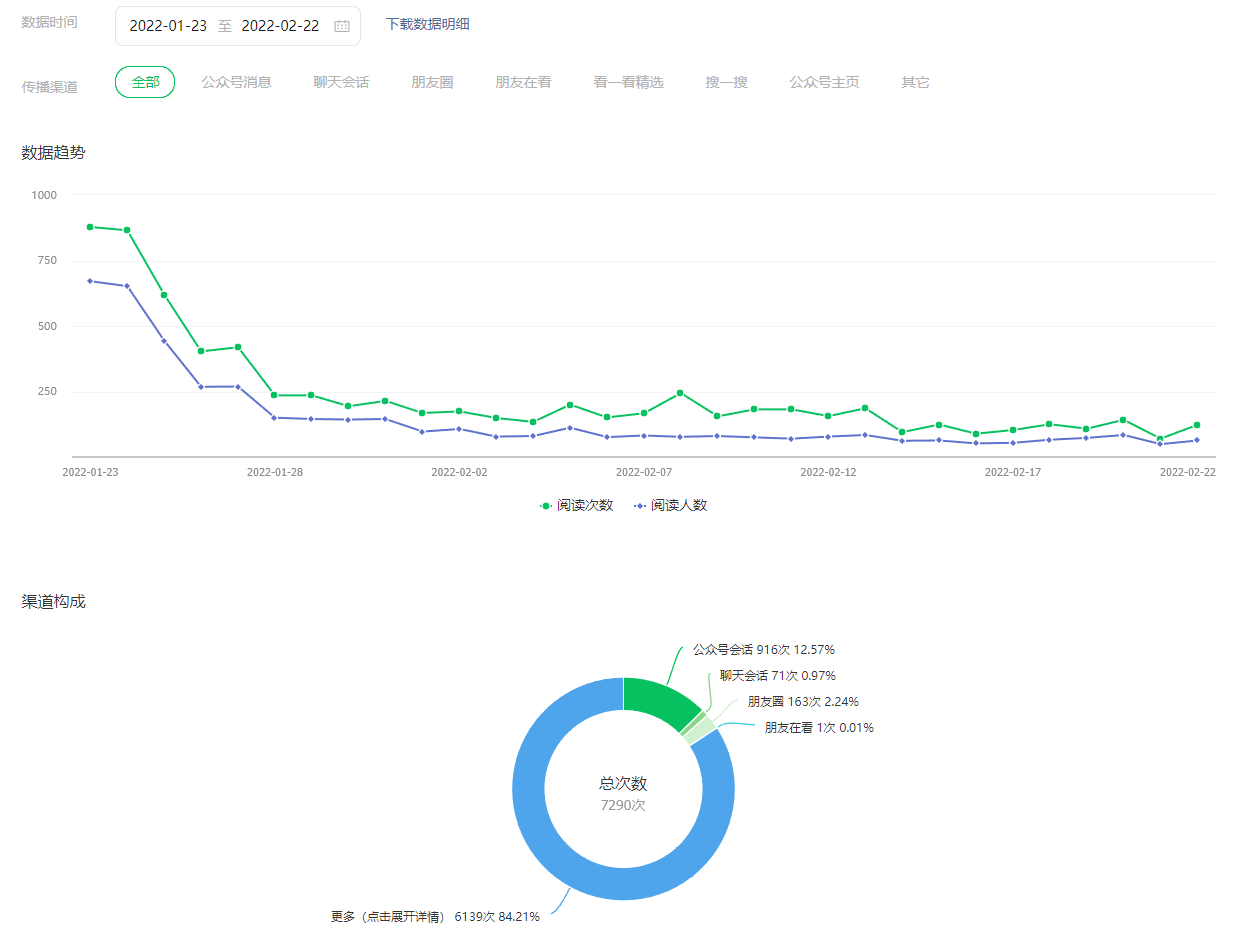Click the 阅读次数 data point on 2022-01-23

point(90,227)
